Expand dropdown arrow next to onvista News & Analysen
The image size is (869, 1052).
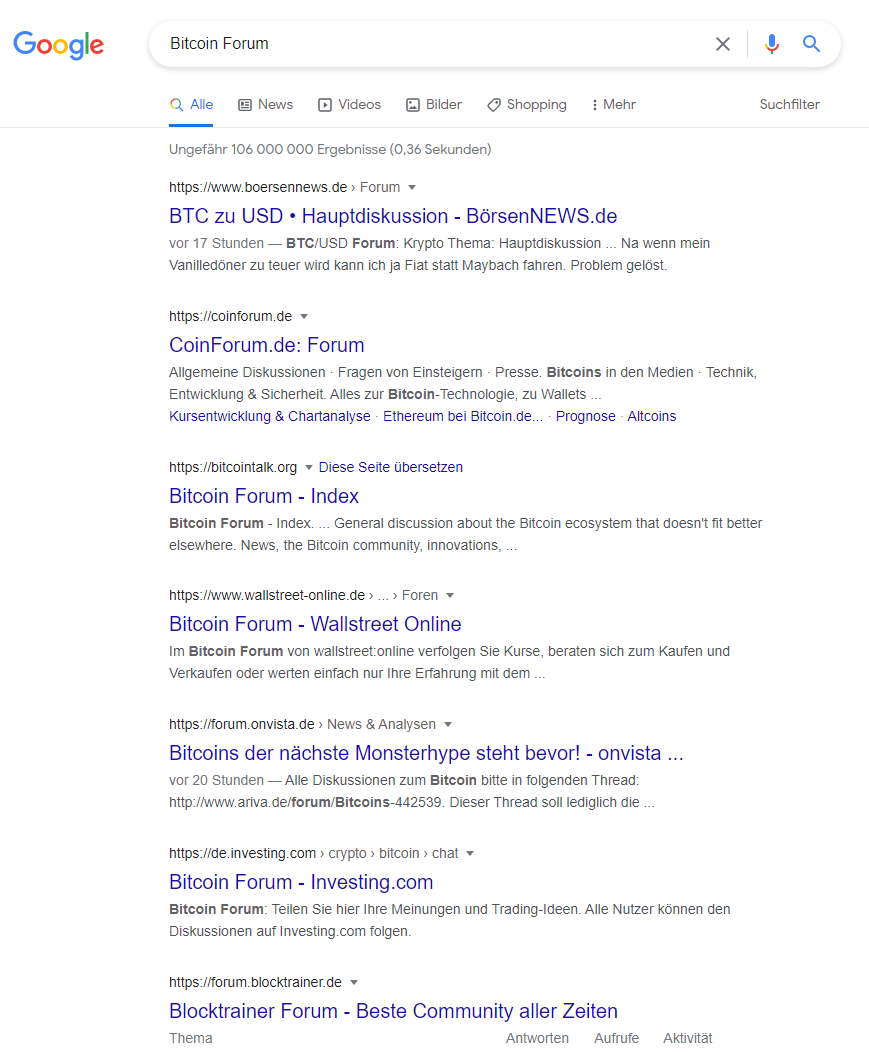coord(448,724)
